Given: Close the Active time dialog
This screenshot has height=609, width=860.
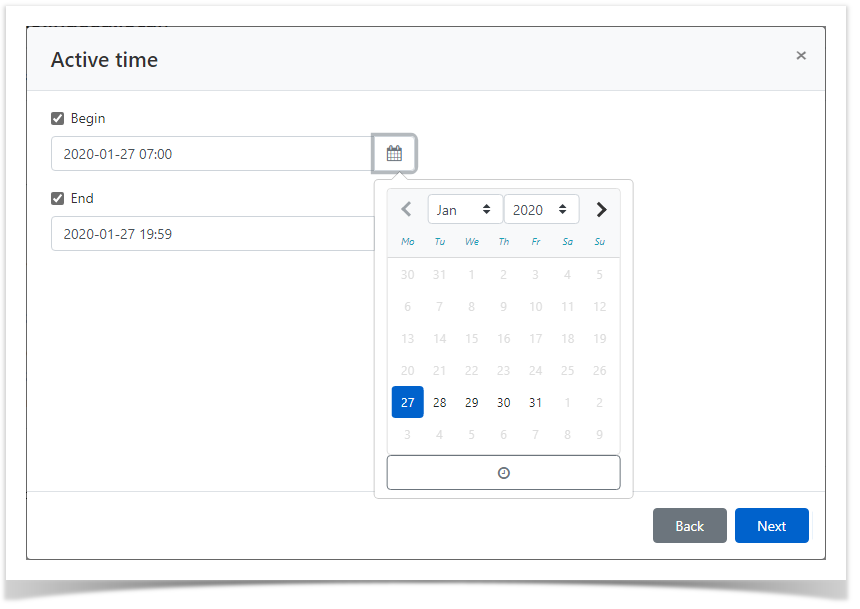Looking at the screenshot, I should coord(801,55).
